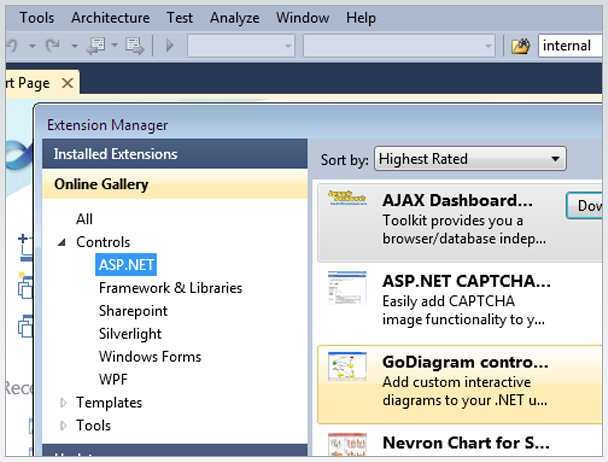The width and height of the screenshot is (608, 462).
Task: Select the Silverlight category
Action: click(x=130, y=334)
